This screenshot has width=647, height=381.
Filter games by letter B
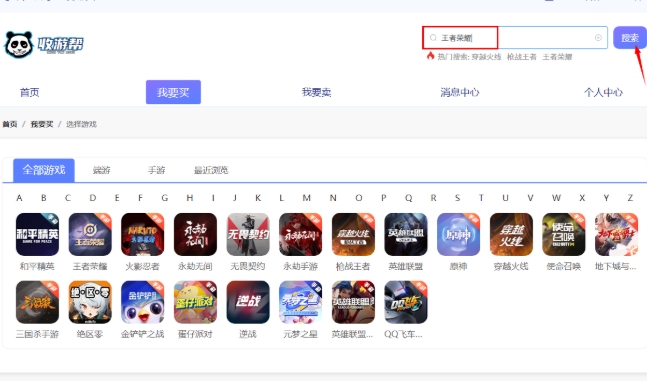(44, 198)
